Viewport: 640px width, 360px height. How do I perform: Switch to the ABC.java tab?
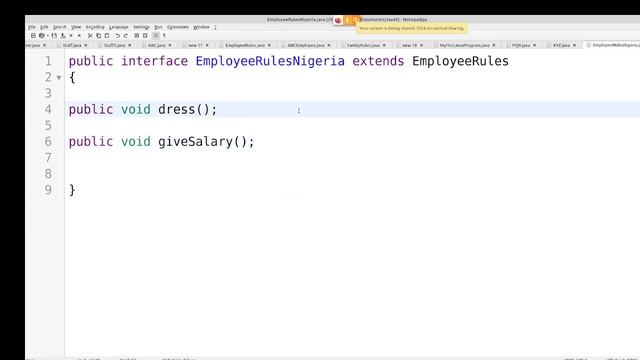157,45
